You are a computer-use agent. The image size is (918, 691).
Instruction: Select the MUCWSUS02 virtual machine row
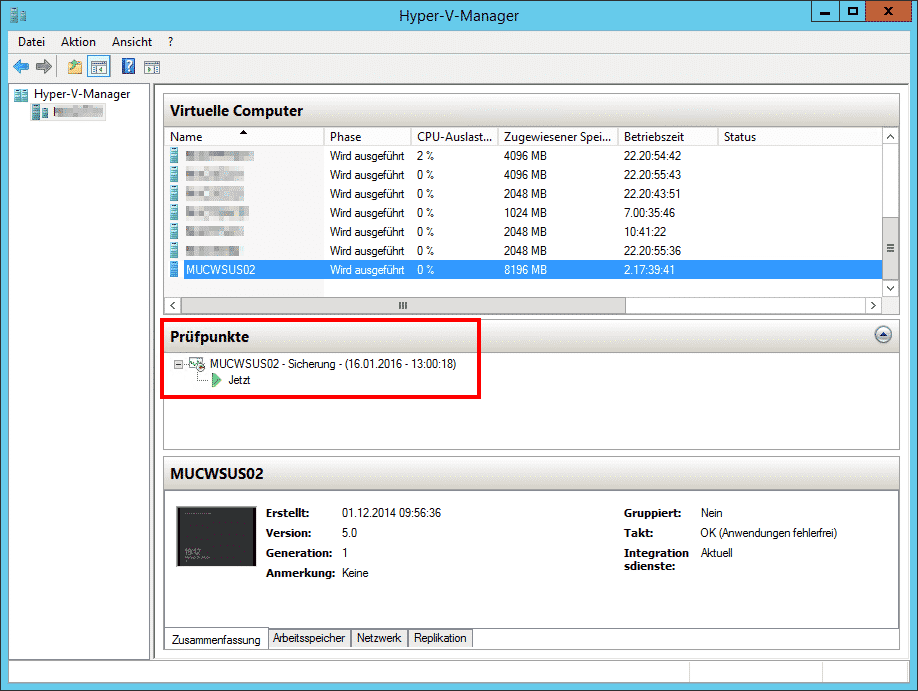tap(525, 269)
